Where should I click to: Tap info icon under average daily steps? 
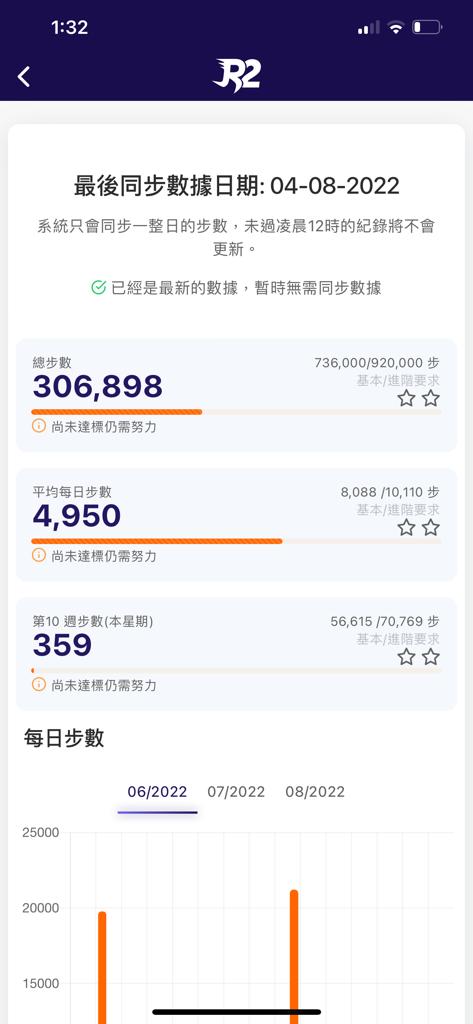39,556
